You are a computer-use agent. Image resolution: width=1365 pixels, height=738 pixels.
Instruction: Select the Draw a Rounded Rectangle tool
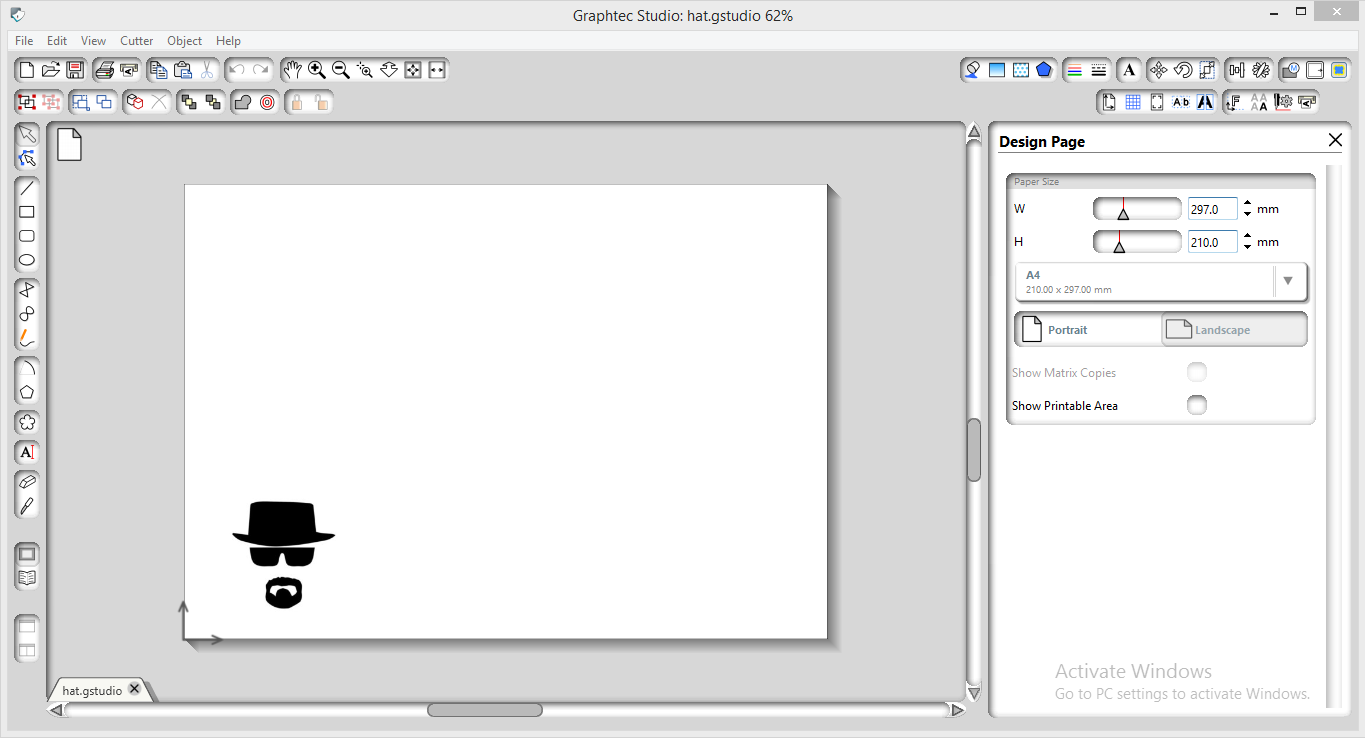pyautogui.click(x=27, y=236)
